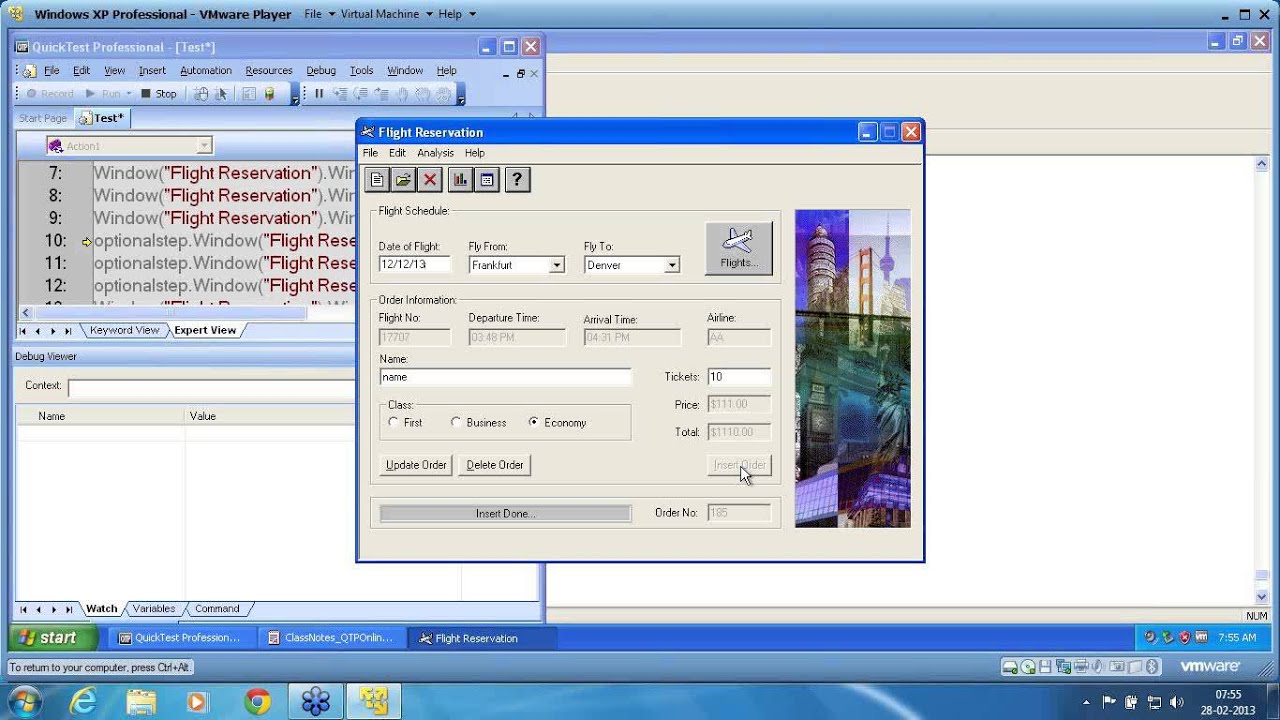
Task: Click the CD/DVD drive icon in VMware status bar
Action: [1028, 667]
